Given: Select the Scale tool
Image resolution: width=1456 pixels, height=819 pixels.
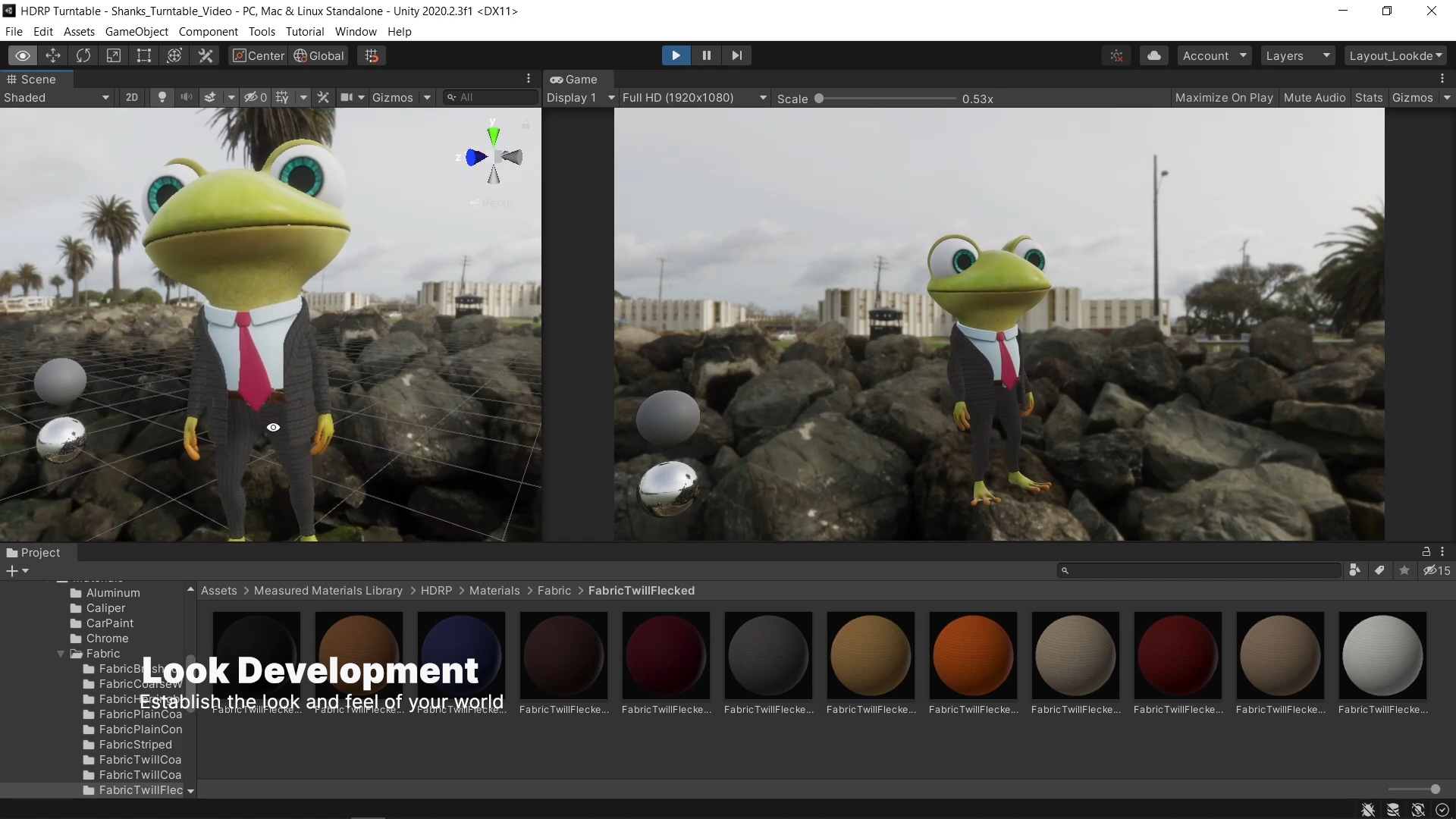Looking at the screenshot, I should [114, 55].
